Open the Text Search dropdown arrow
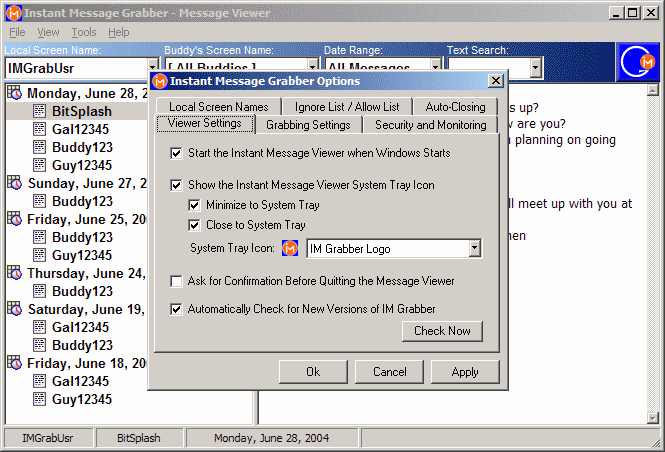This screenshot has width=665, height=452. [536, 67]
